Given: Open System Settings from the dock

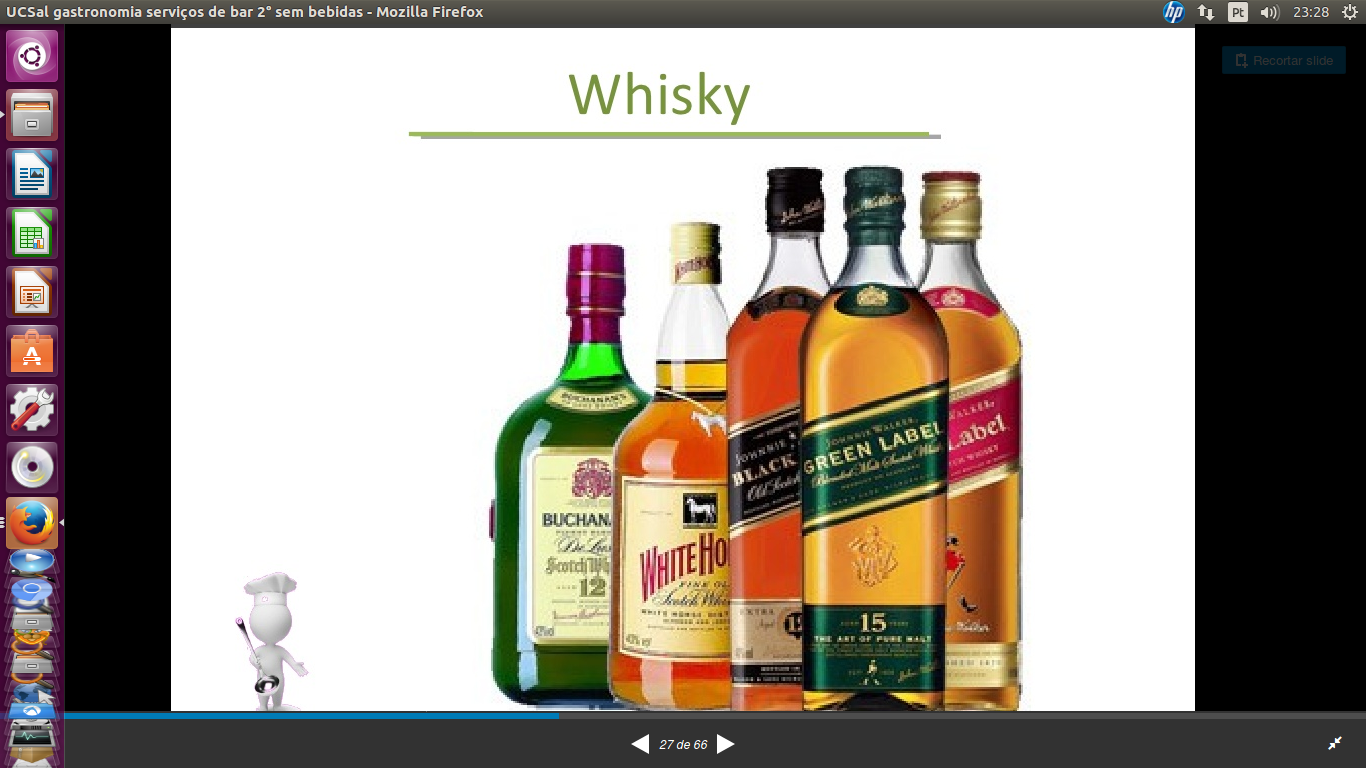Looking at the screenshot, I should pos(32,410).
